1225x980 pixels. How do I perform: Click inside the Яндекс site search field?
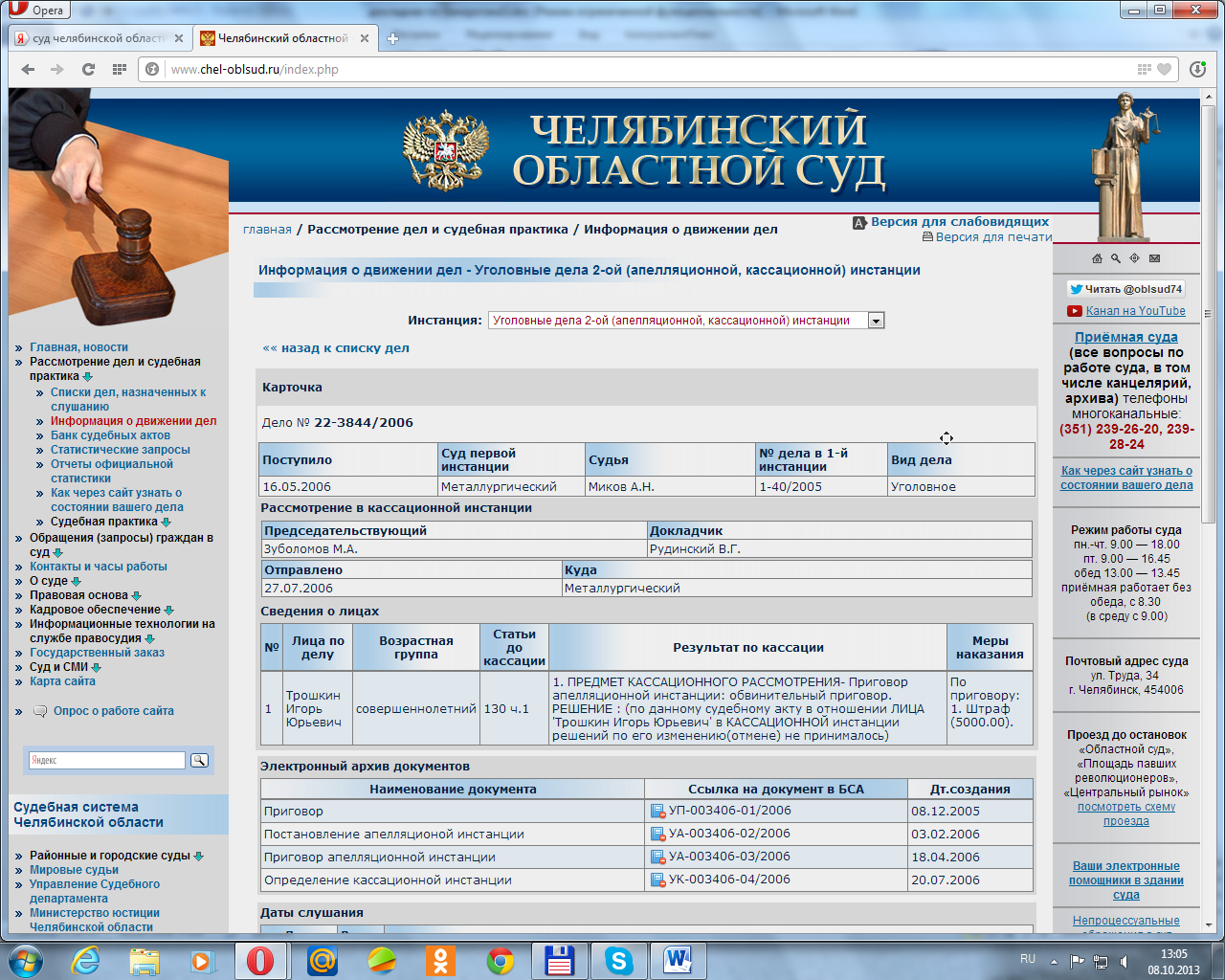coord(106,760)
